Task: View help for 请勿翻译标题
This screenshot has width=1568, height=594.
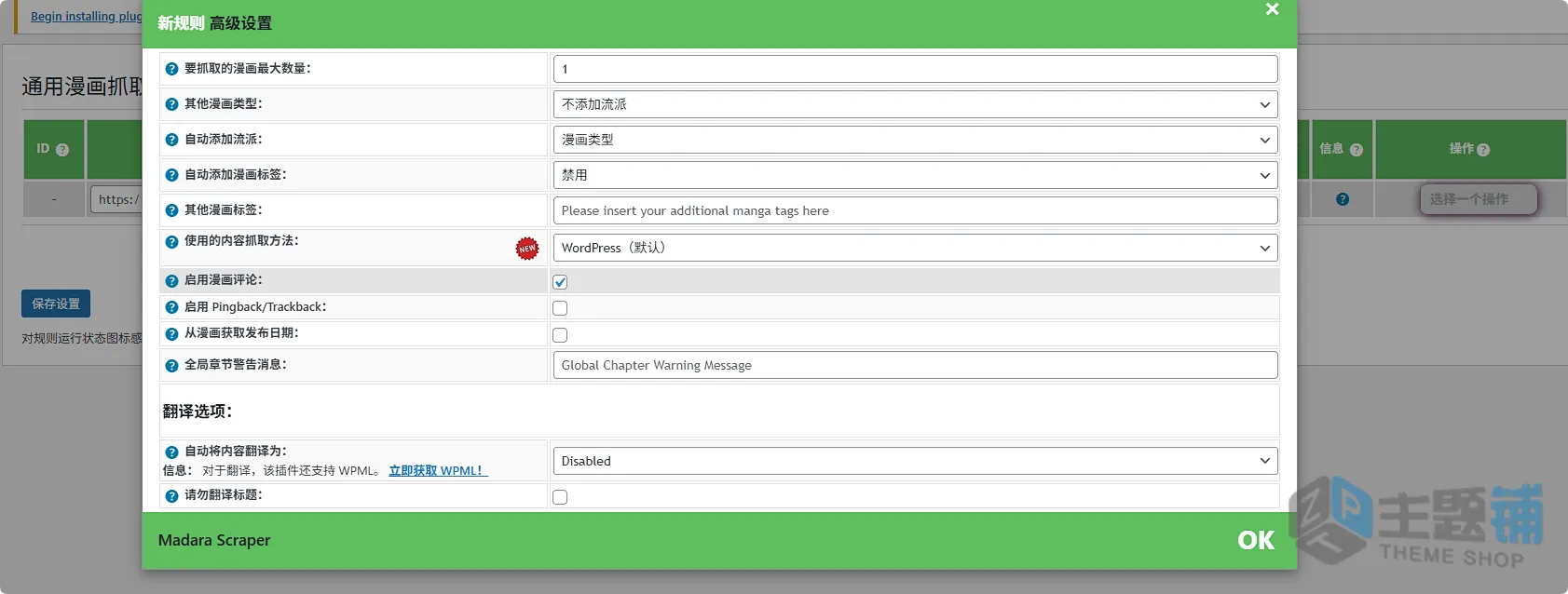Action: [x=171, y=495]
